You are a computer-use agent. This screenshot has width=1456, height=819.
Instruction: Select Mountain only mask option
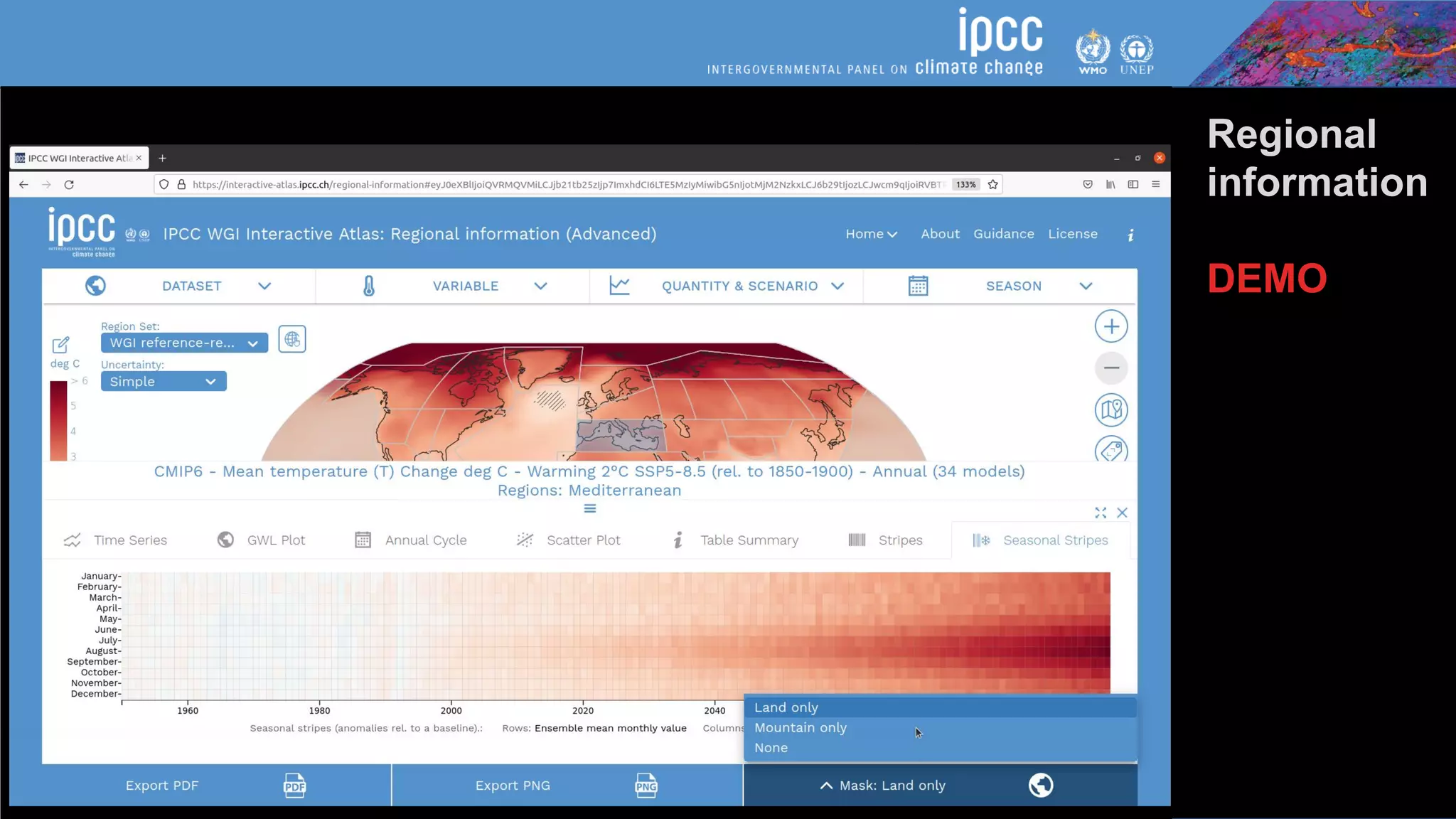coord(940,727)
